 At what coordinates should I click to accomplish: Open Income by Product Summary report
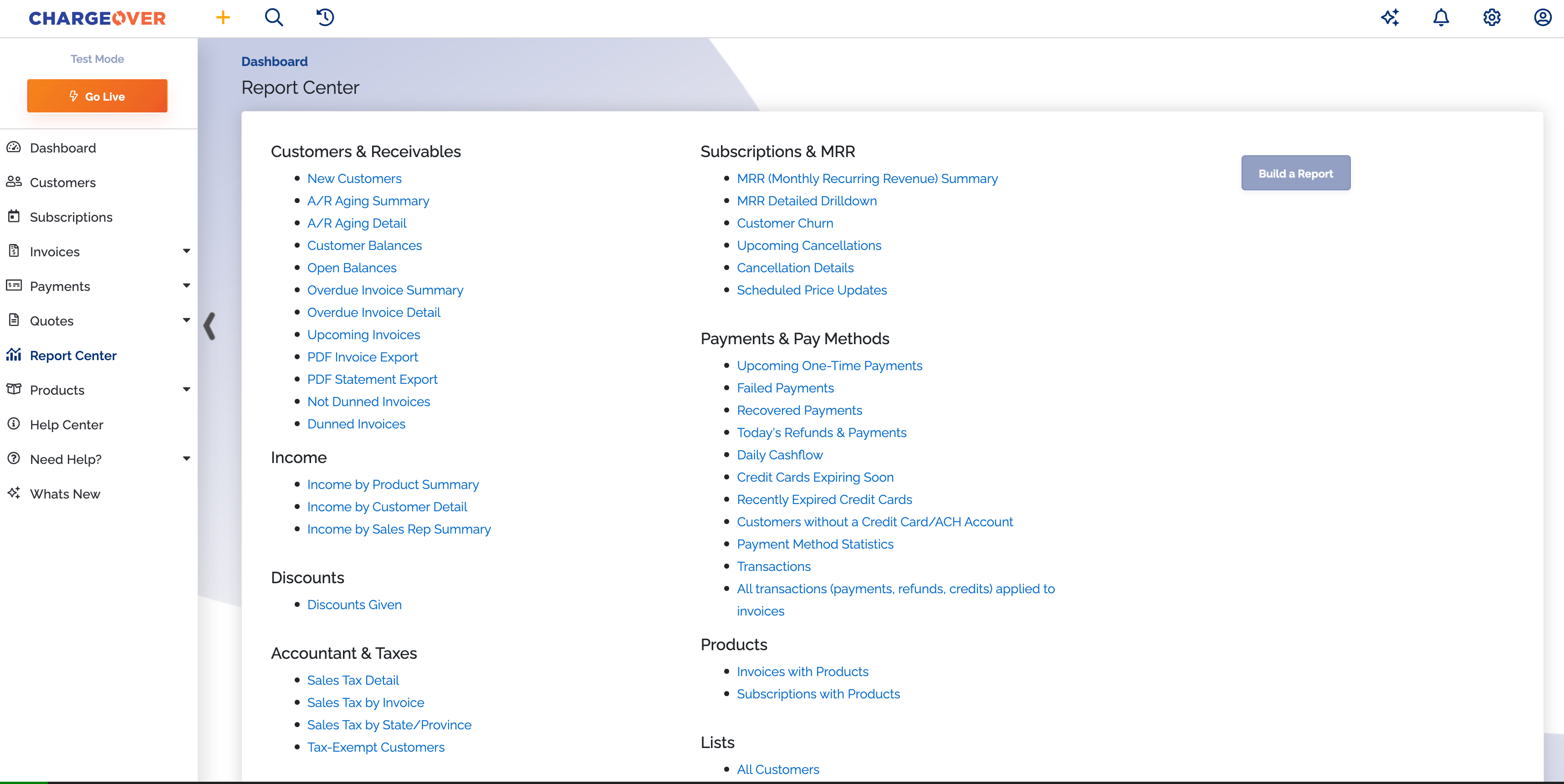tap(393, 484)
